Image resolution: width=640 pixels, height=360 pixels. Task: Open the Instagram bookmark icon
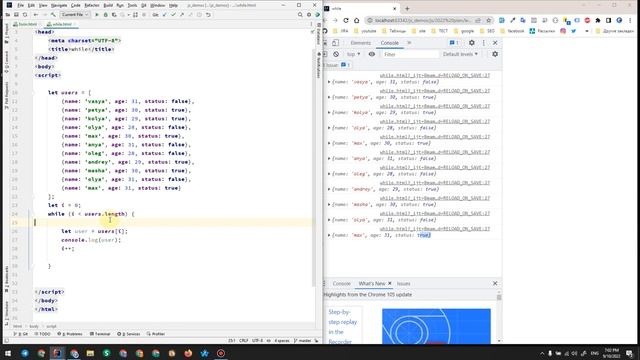[x=563, y=31]
